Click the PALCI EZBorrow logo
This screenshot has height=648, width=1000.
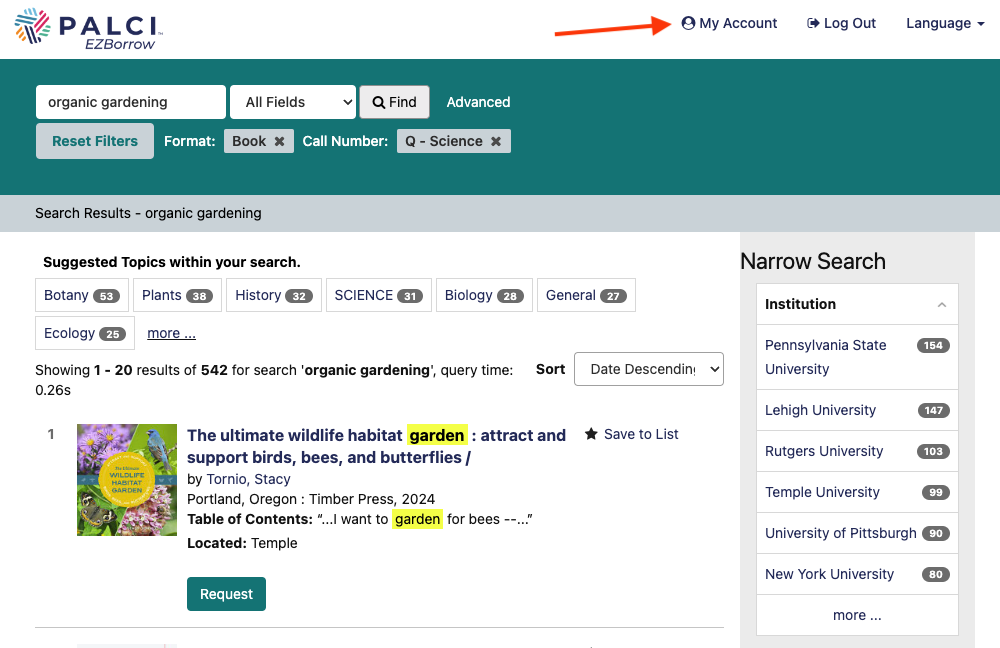(87, 29)
